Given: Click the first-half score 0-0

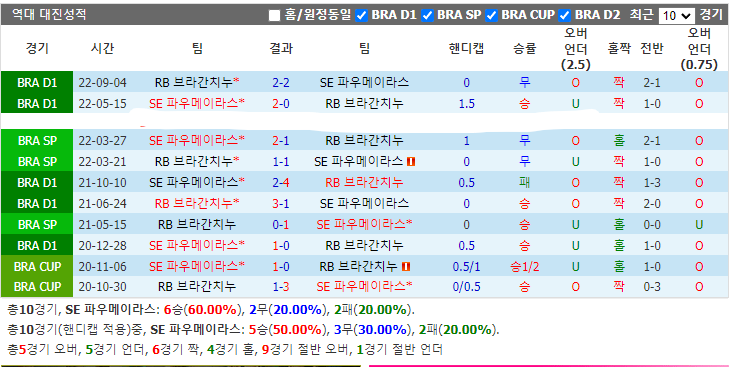Looking at the screenshot, I should pyautogui.click(x=652, y=225).
